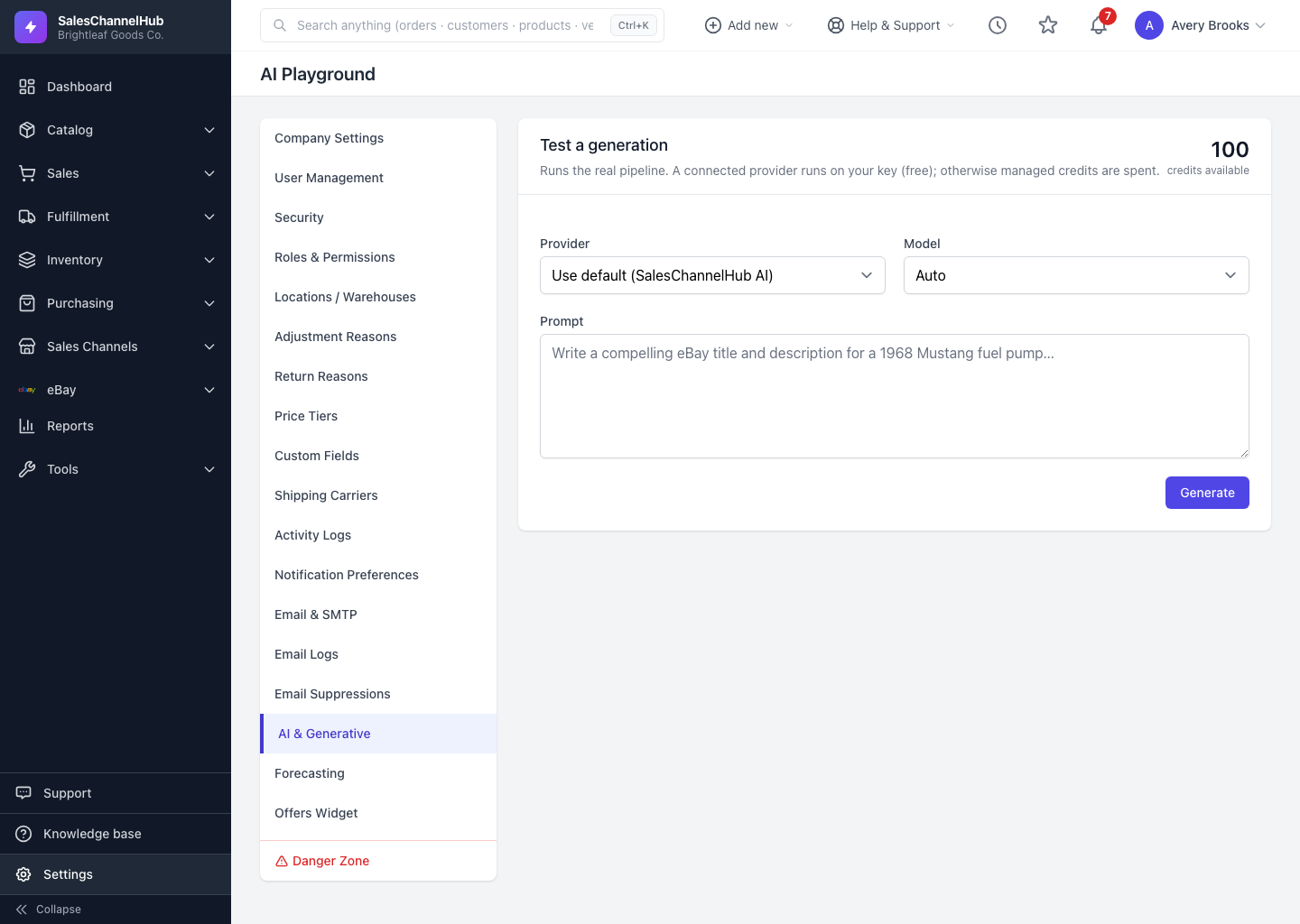Screen dimensions: 1300x924
Task: Open recent history clock icon
Action: click(x=998, y=25)
